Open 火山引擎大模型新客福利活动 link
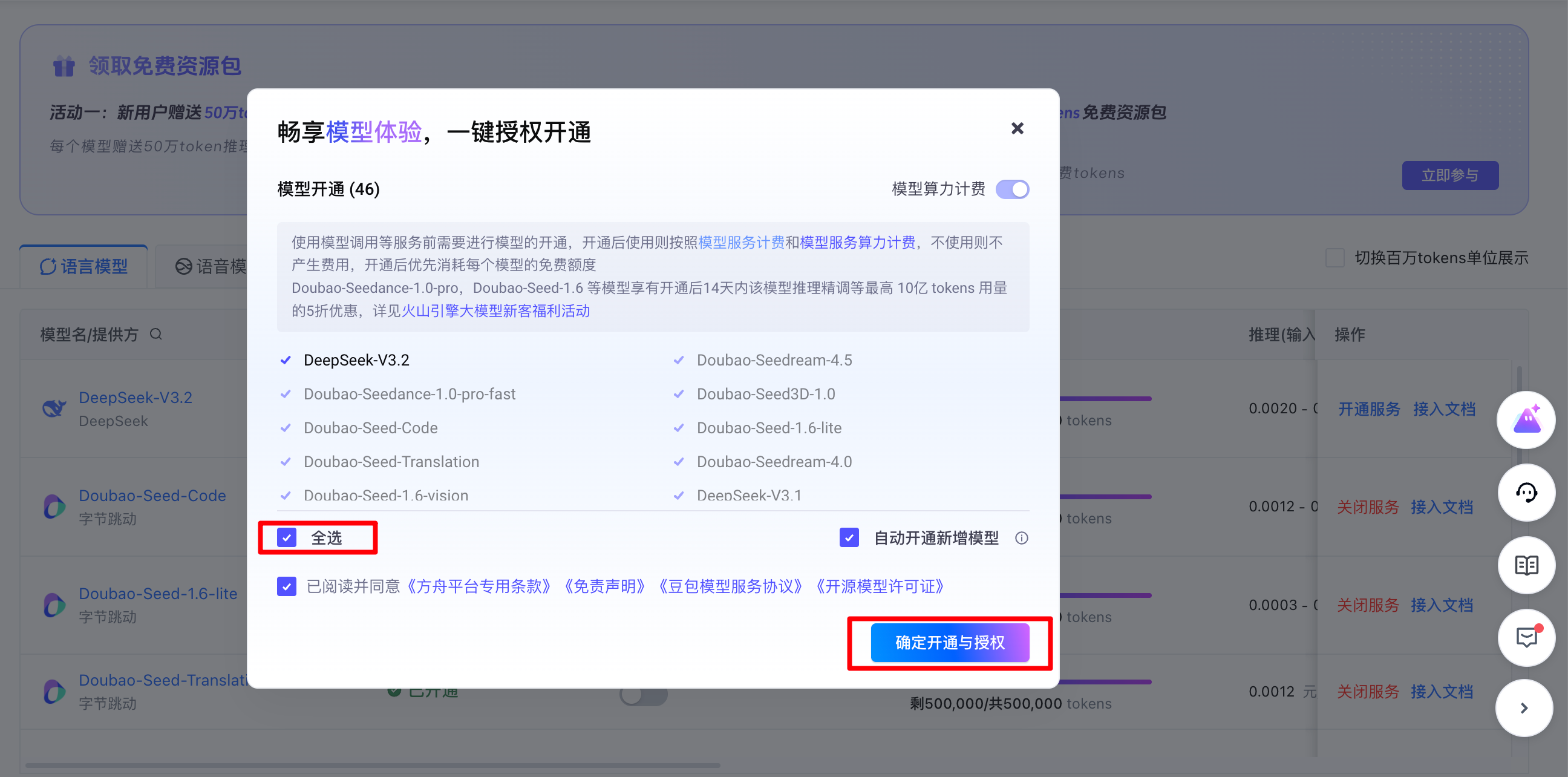 point(495,311)
